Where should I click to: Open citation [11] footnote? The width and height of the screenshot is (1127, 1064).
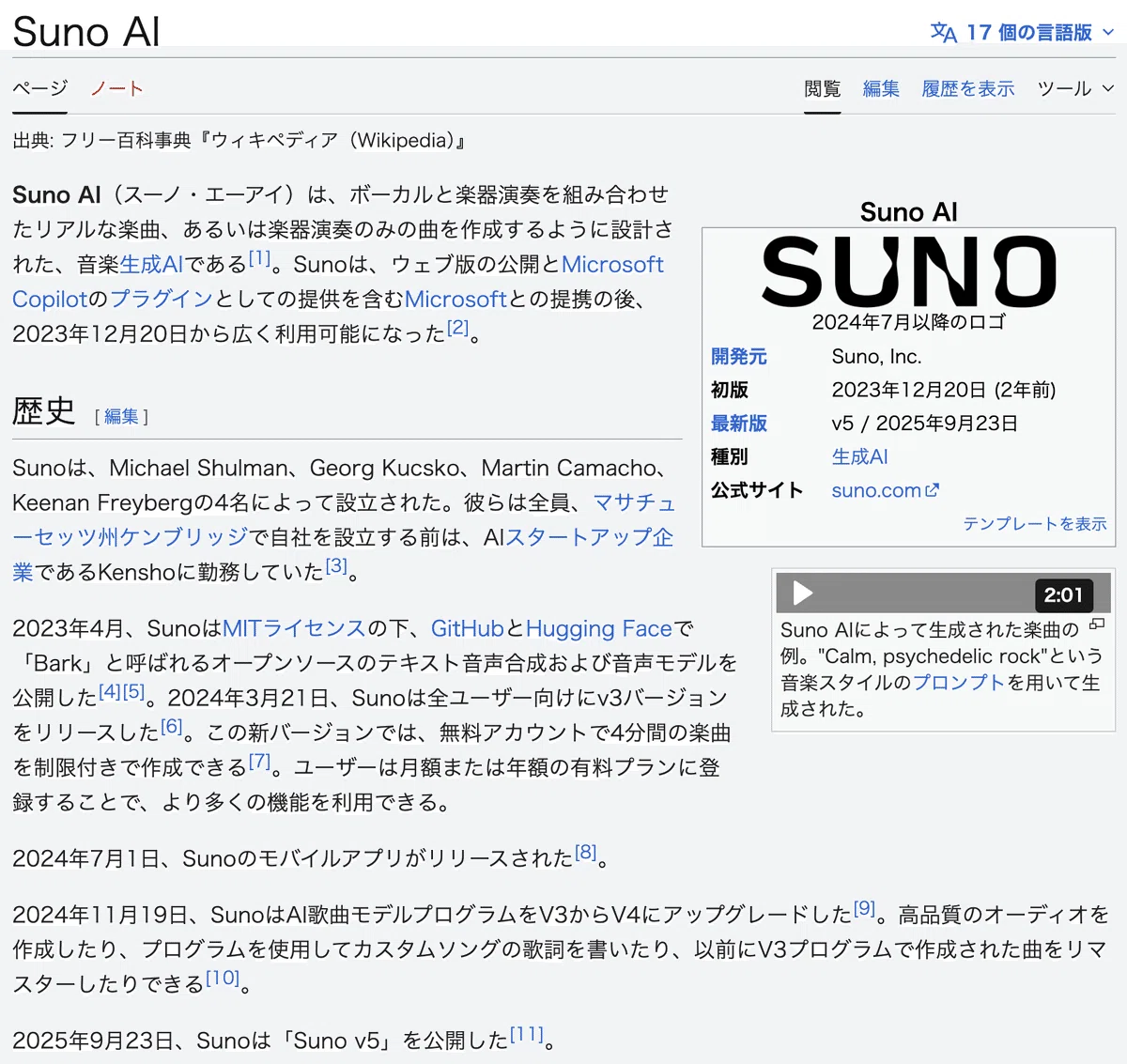click(527, 1035)
